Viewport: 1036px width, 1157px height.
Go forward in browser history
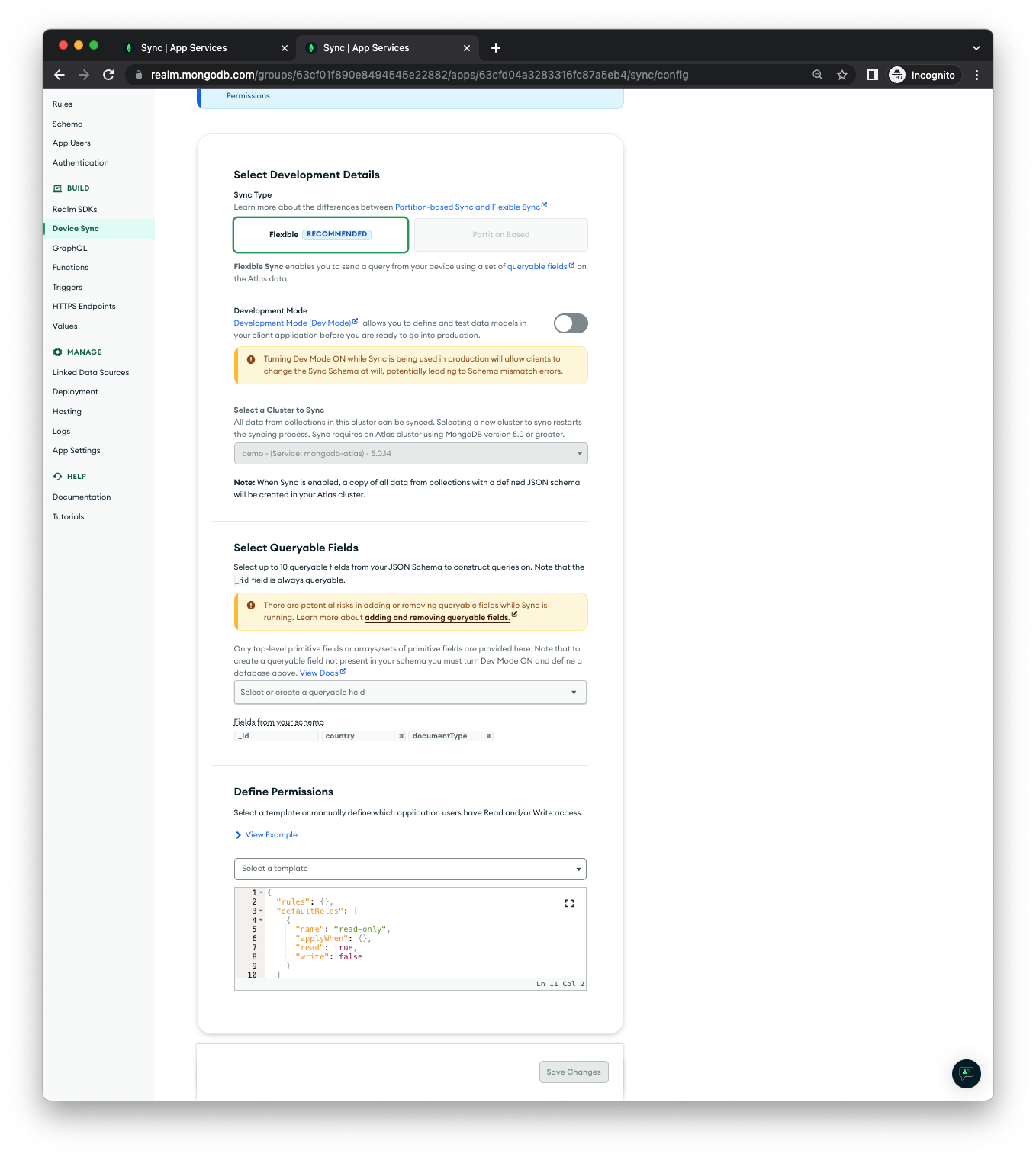pyautogui.click(x=84, y=75)
